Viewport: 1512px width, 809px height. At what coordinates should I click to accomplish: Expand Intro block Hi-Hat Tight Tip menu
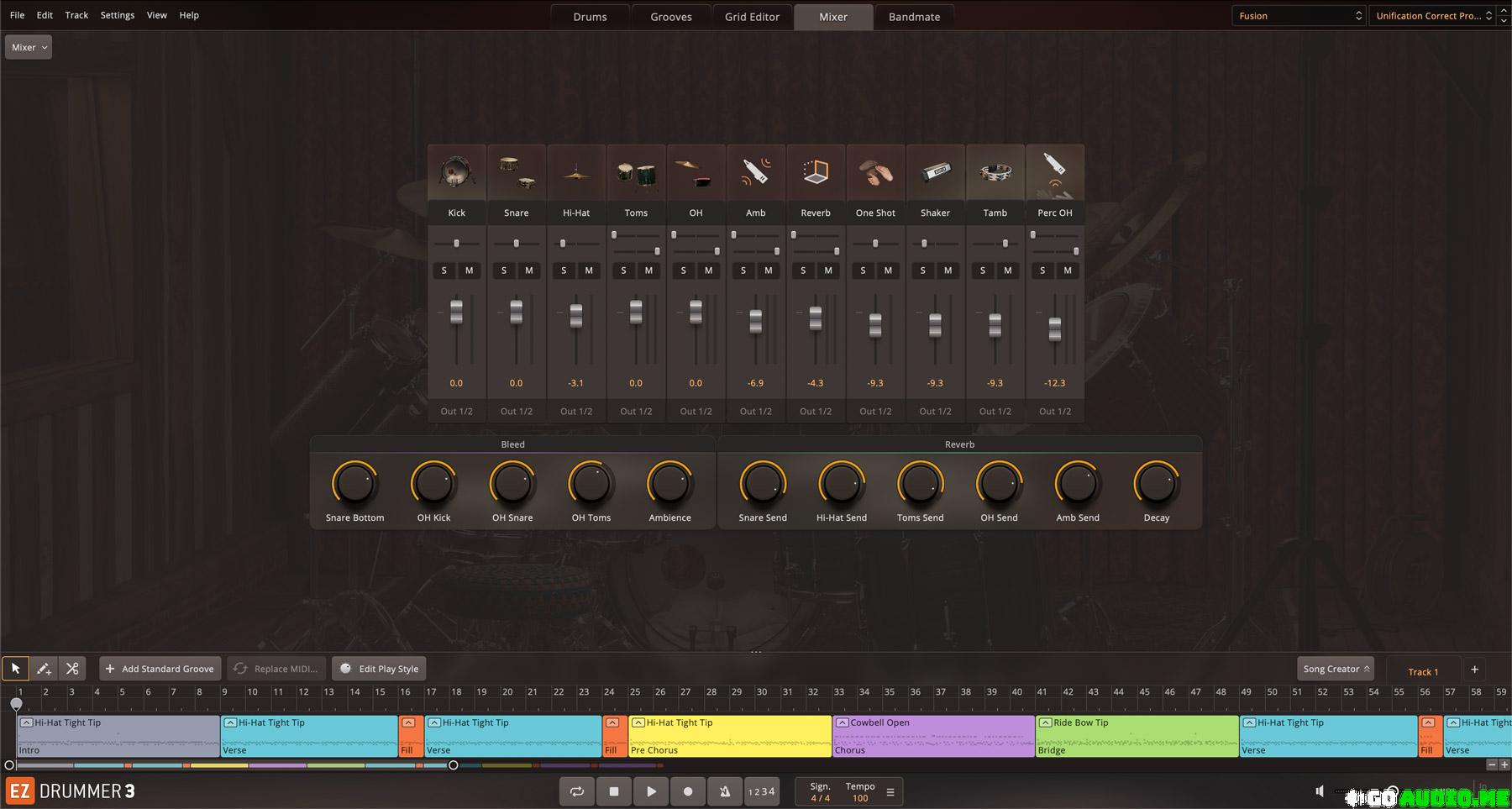click(x=26, y=722)
